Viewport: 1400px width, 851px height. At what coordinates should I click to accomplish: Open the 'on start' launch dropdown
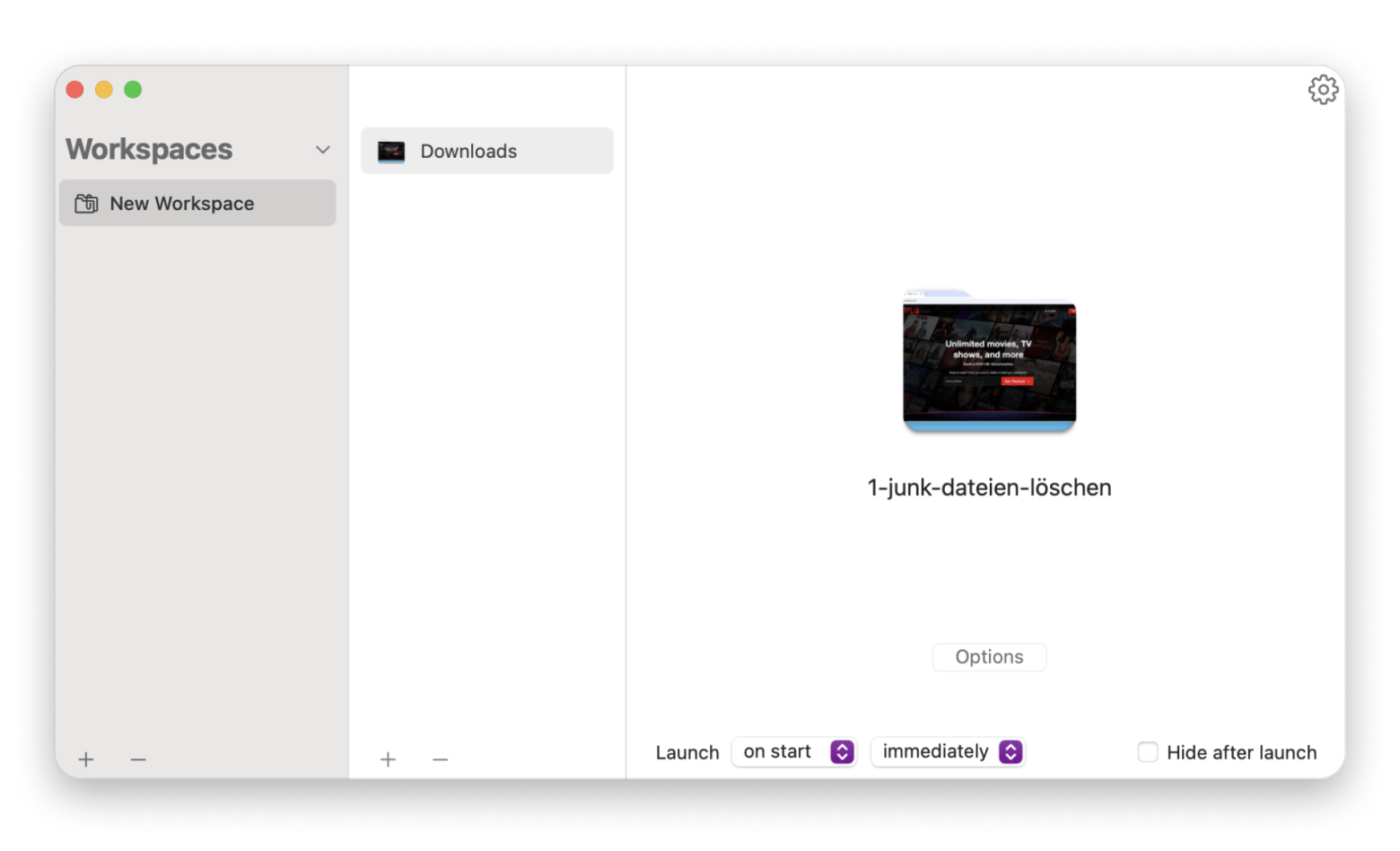point(794,752)
